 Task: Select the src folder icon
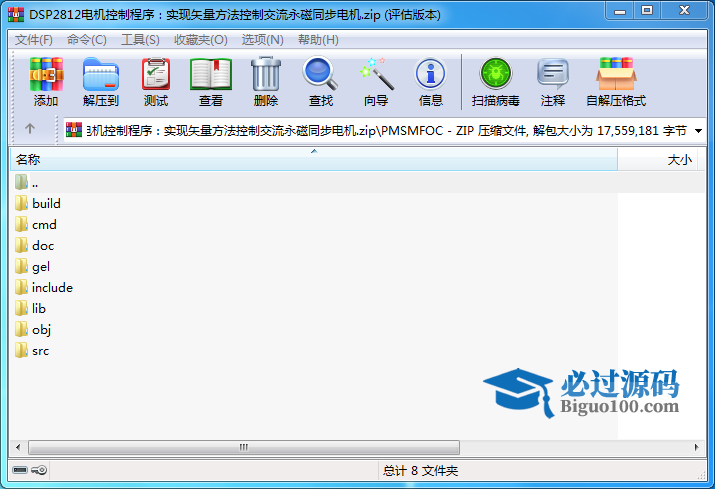[x=21, y=350]
